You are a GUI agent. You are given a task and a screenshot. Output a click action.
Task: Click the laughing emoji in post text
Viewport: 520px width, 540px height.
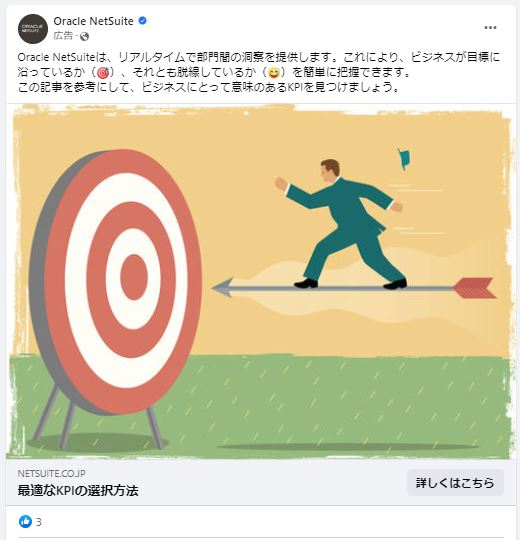pyautogui.click(x=274, y=72)
